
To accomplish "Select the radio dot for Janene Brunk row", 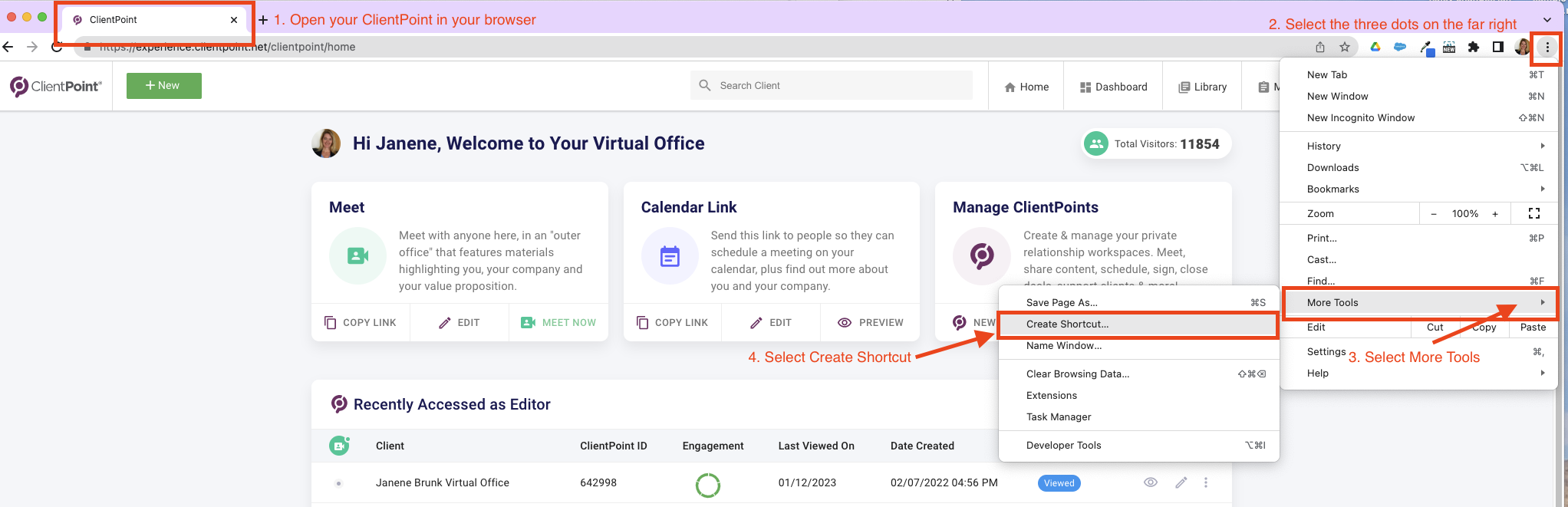I will [x=338, y=483].
